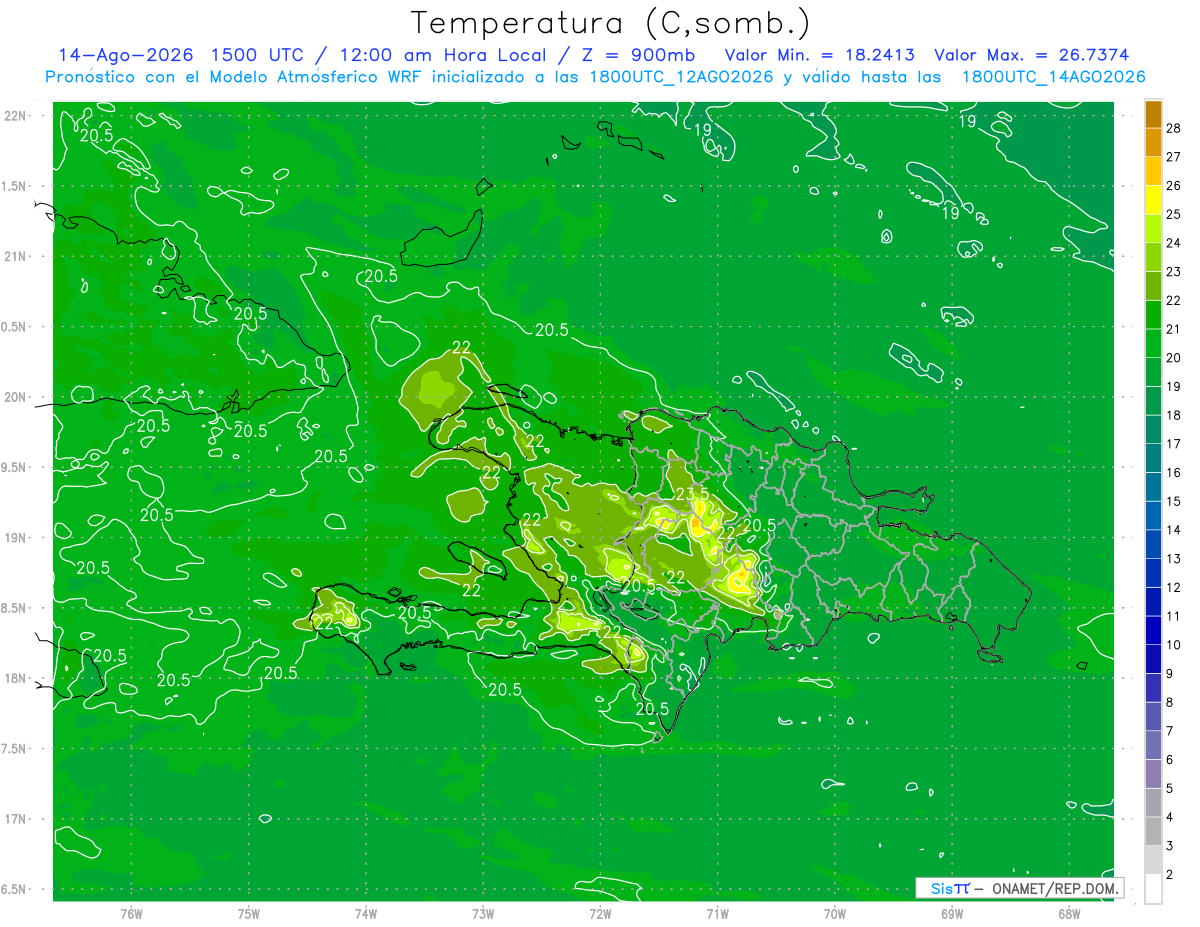Click the "70W" longitude axis label
1200x927 pixels.
(835, 914)
